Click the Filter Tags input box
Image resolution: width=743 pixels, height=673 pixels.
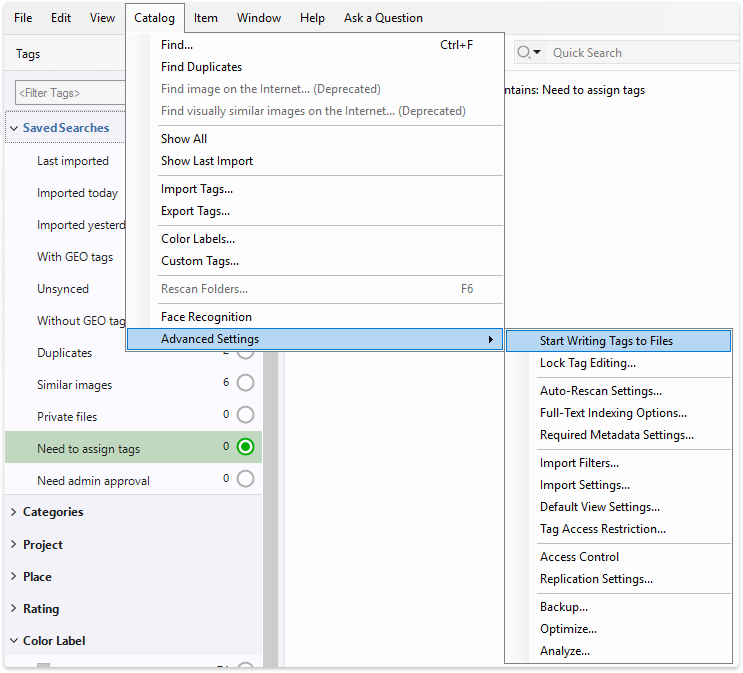pyautogui.click(x=68, y=93)
